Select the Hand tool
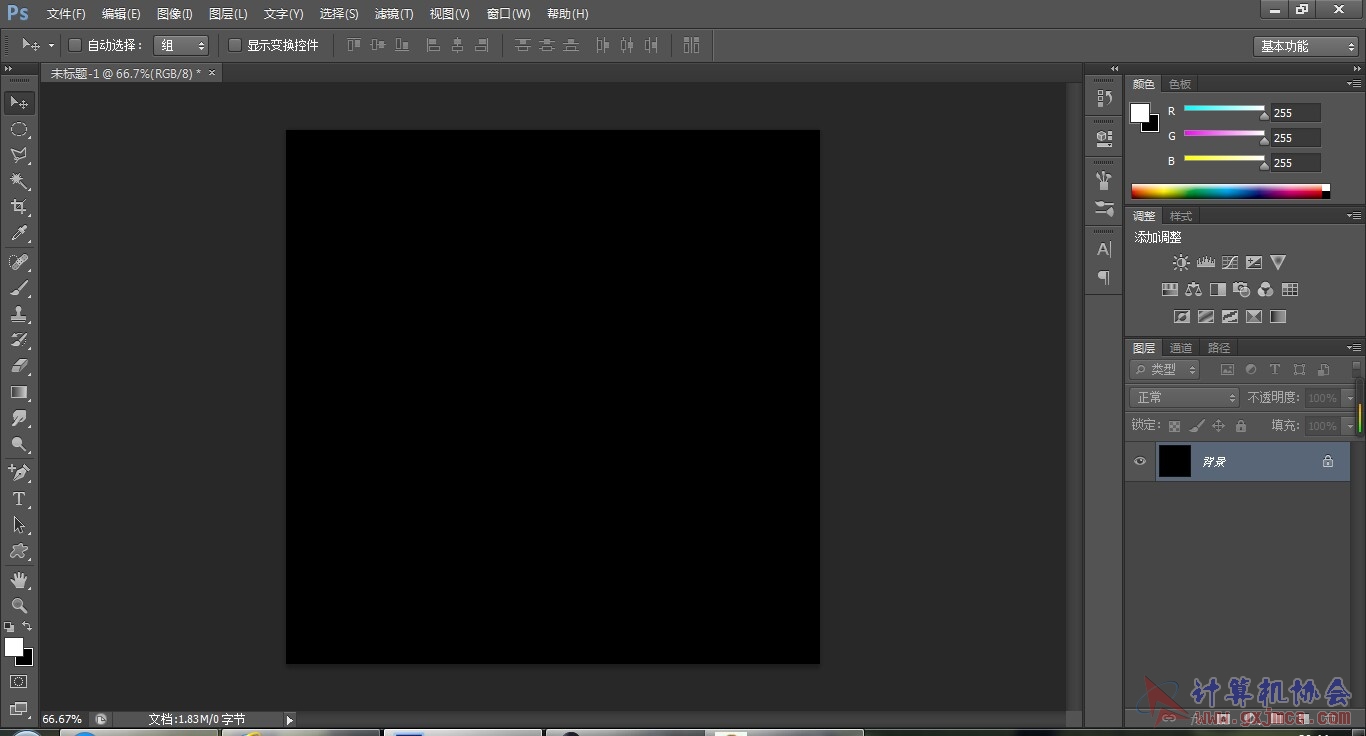The height and width of the screenshot is (736, 1366). tap(19, 579)
